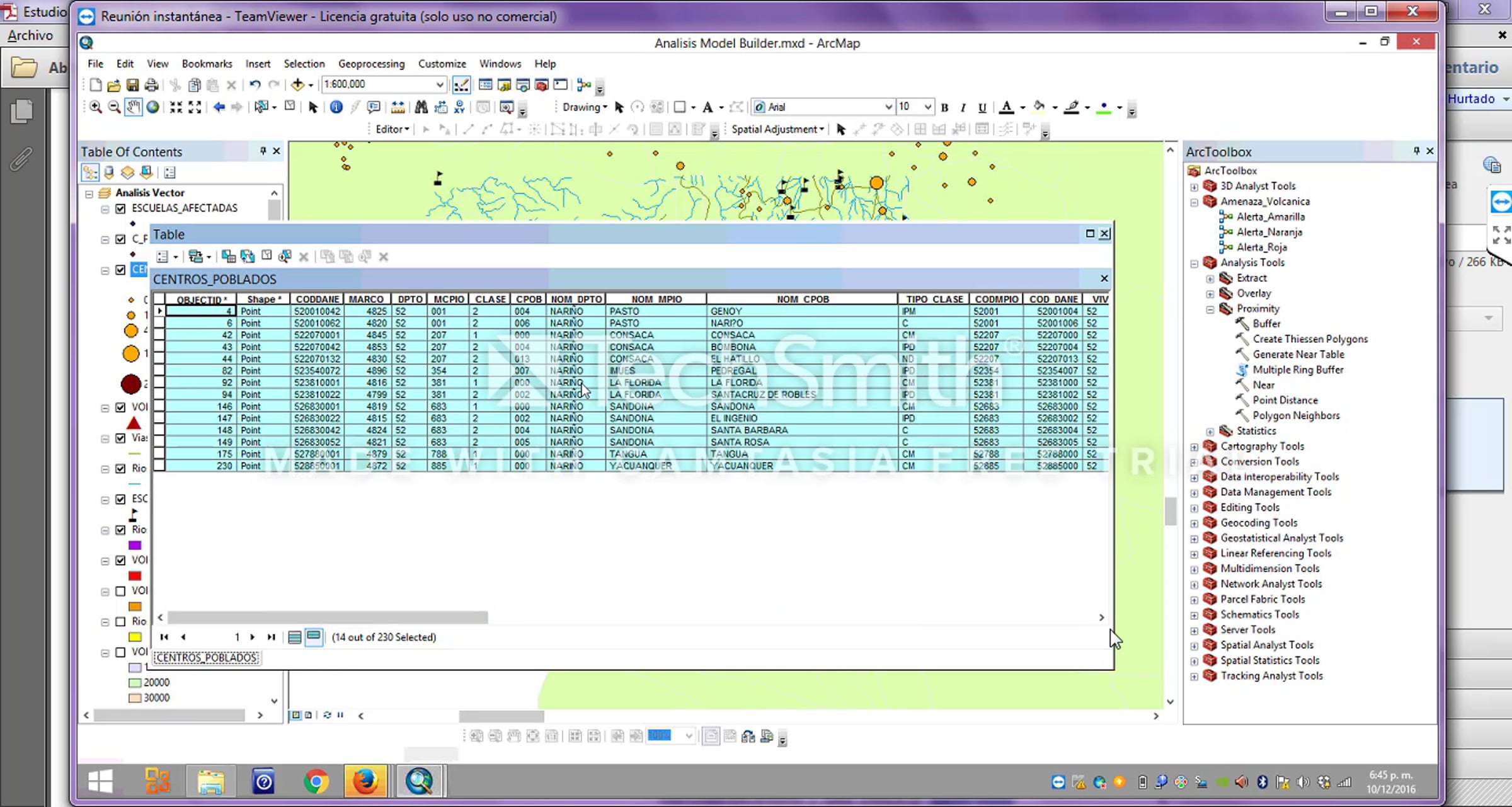Toggle the ESC layer checkbox

[121, 500]
